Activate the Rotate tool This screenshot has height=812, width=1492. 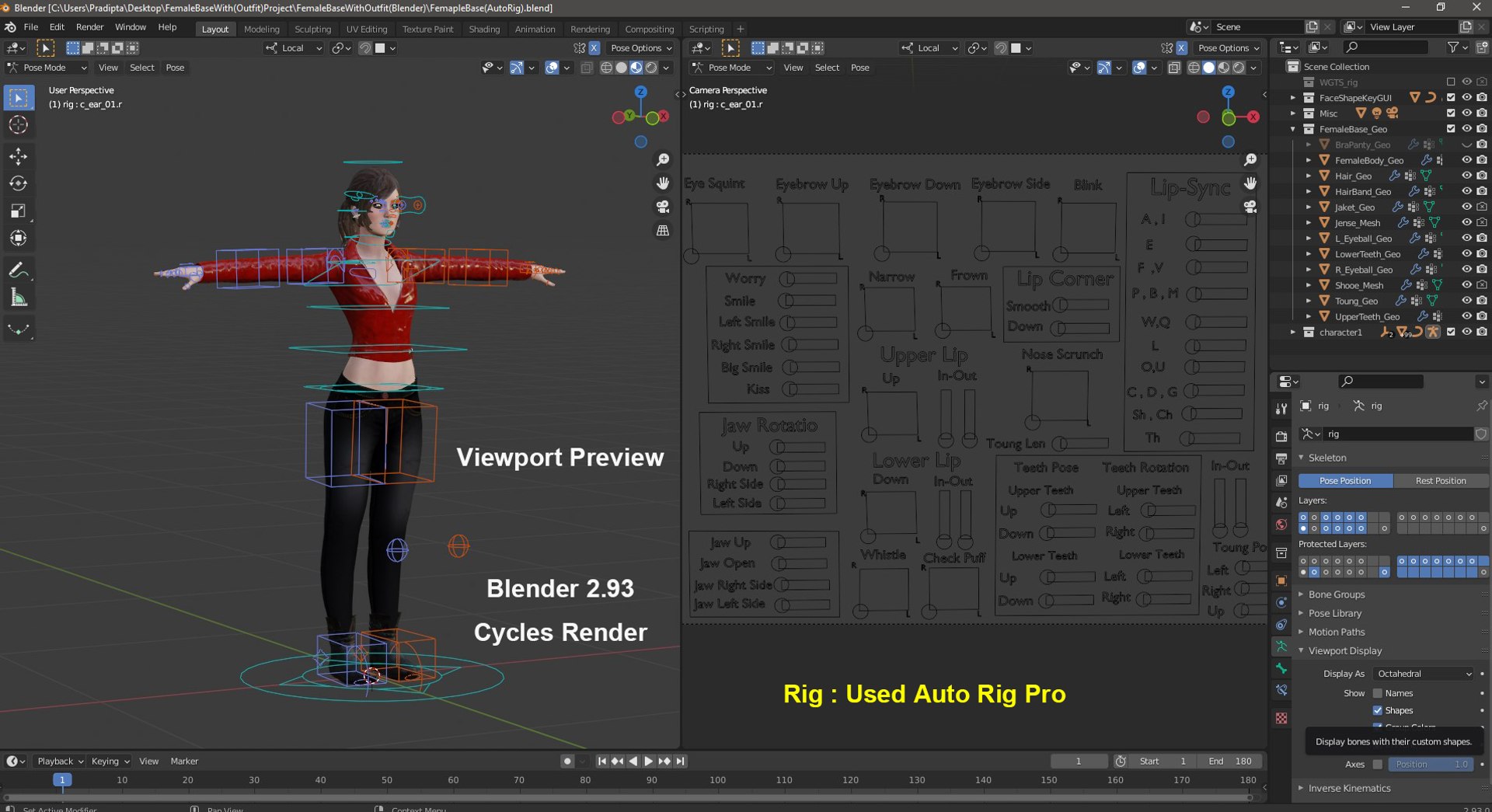click(x=19, y=183)
